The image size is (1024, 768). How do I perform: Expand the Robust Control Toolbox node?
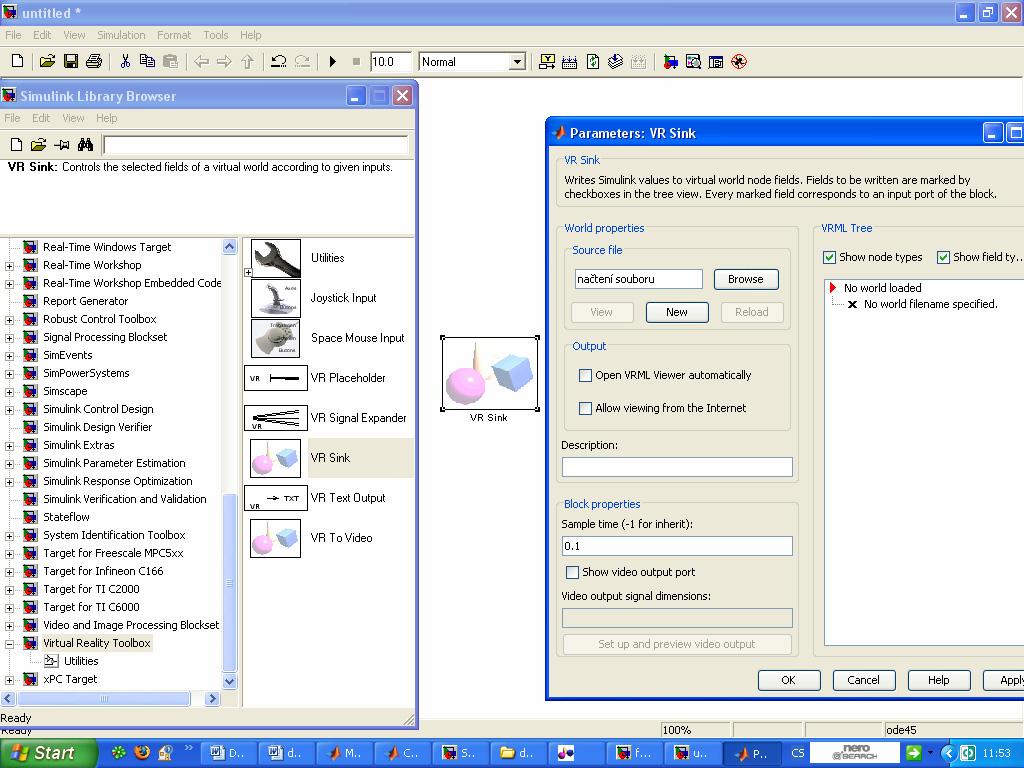click(x=9, y=320)
